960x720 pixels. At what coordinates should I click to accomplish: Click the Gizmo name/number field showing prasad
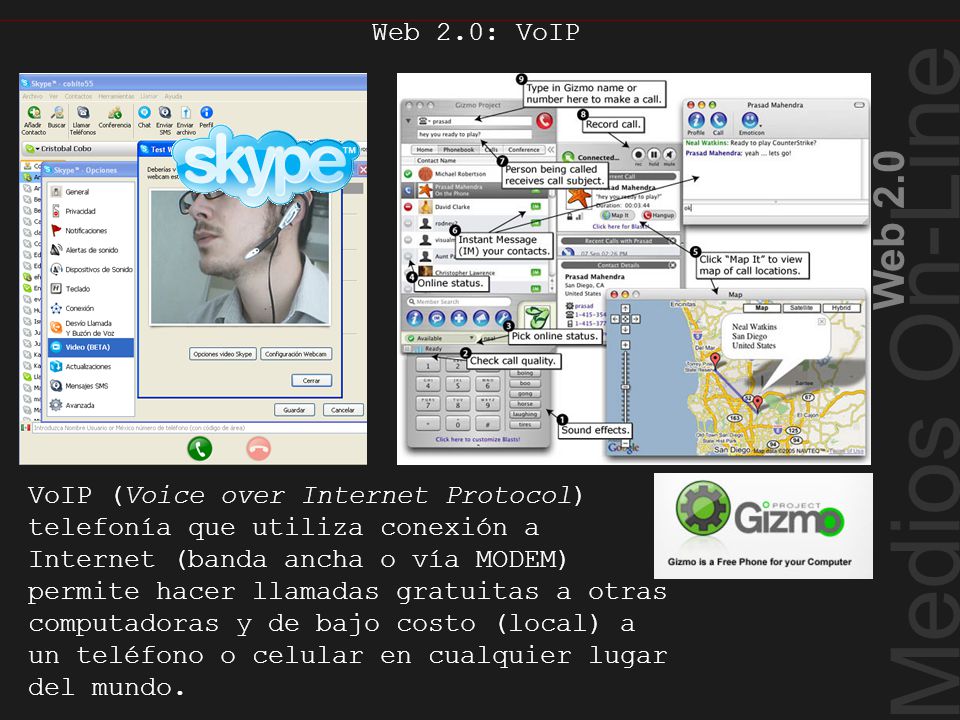pos(474,121)
